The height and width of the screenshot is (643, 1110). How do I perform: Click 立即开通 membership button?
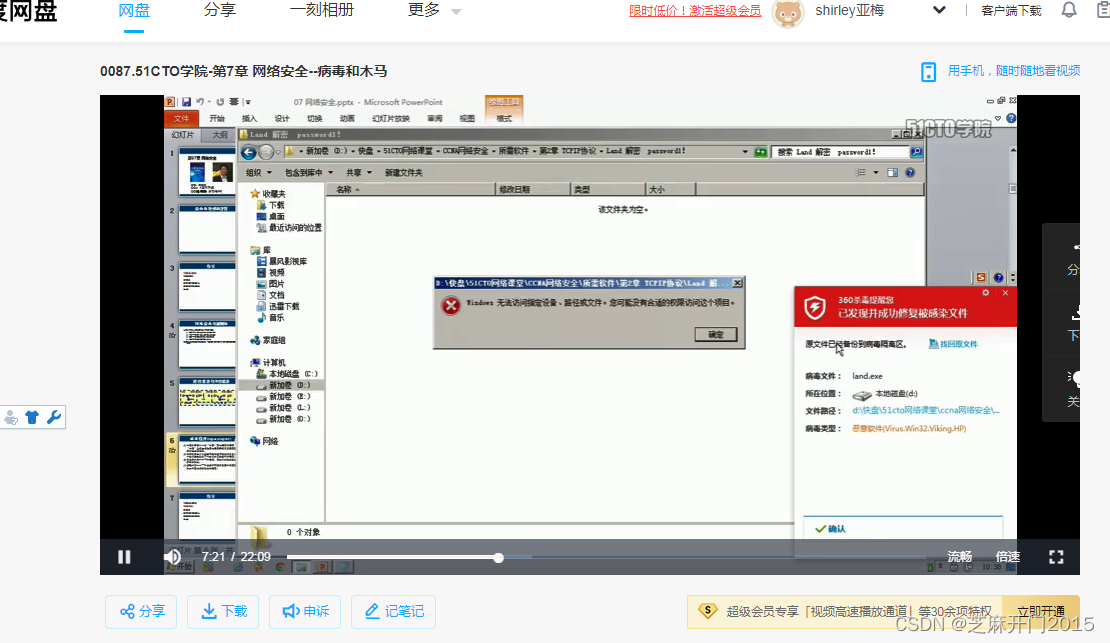coord(1041,611)
